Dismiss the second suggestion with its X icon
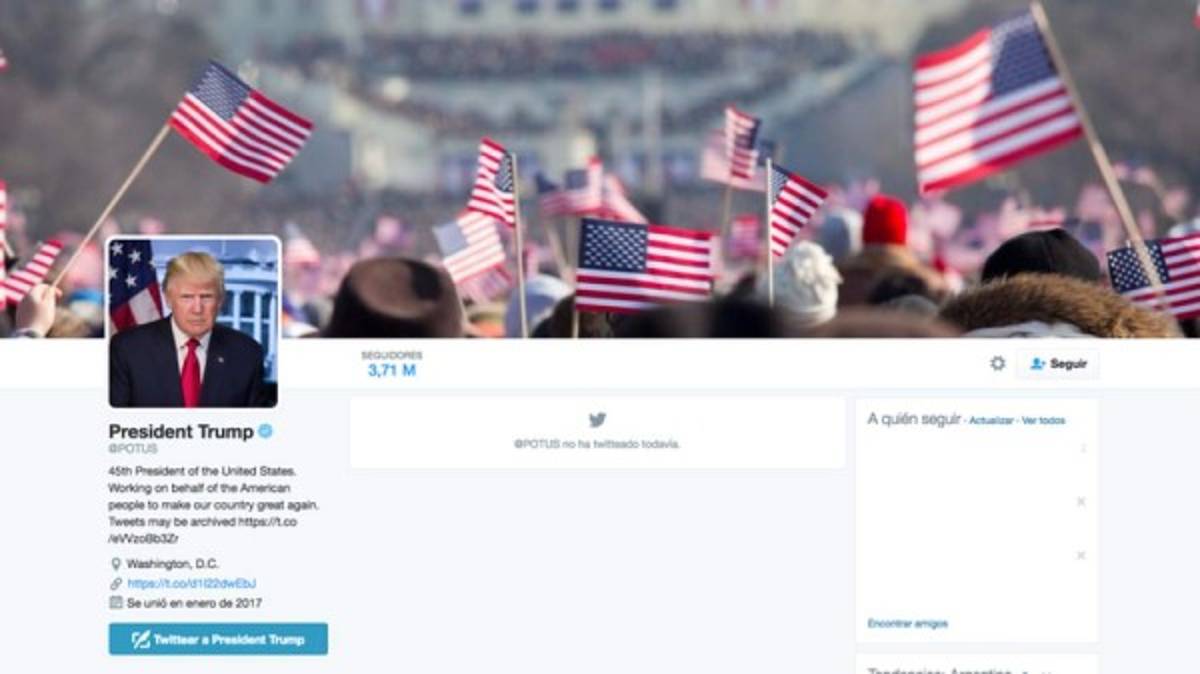Viewport: 1200px width, 674px height. [x=1081, y=502]
